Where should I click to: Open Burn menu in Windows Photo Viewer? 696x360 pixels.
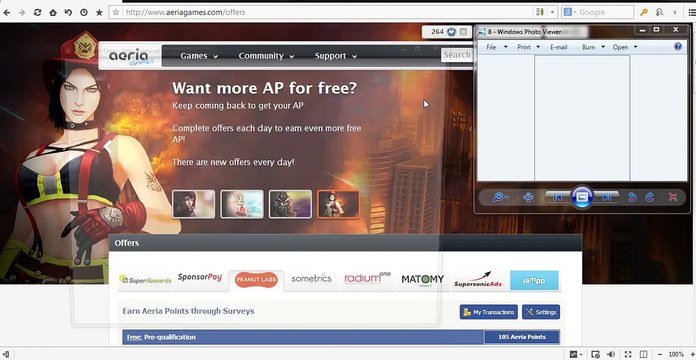[x=593, y=47]
